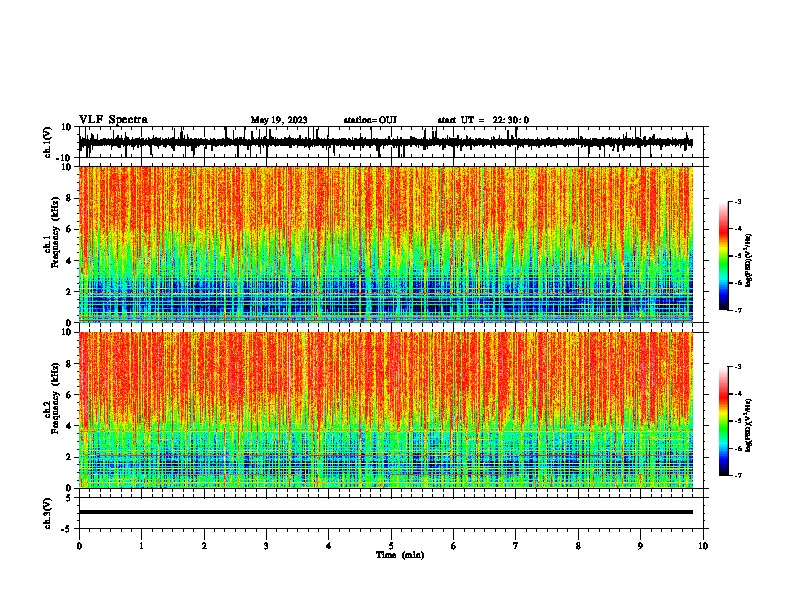This screenshot has width=792, height=612.
Task: Click the "station=OUI" label
Action: point(370,120)
